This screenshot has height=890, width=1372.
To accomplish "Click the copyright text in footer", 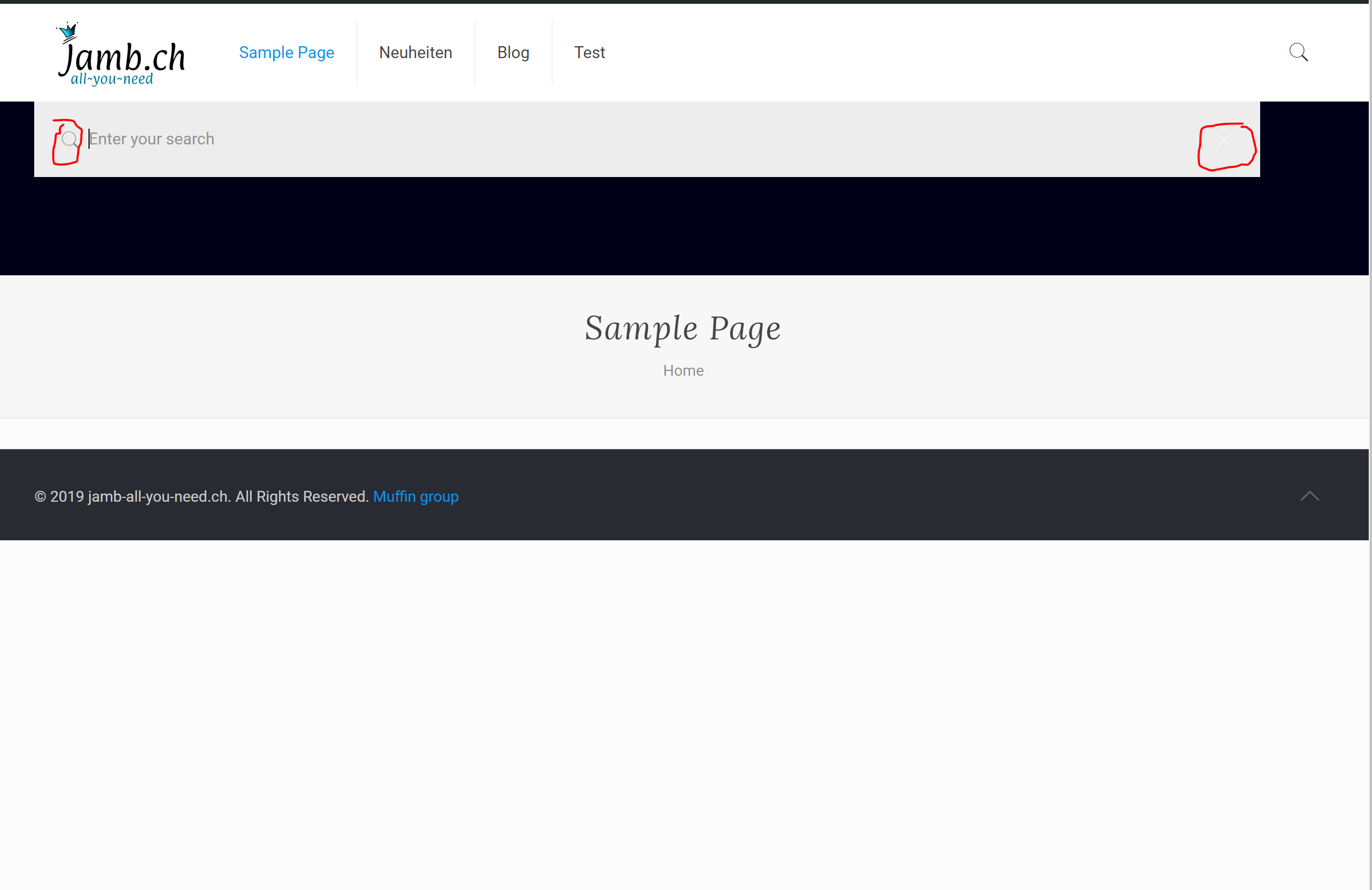I will coord(202,496).
